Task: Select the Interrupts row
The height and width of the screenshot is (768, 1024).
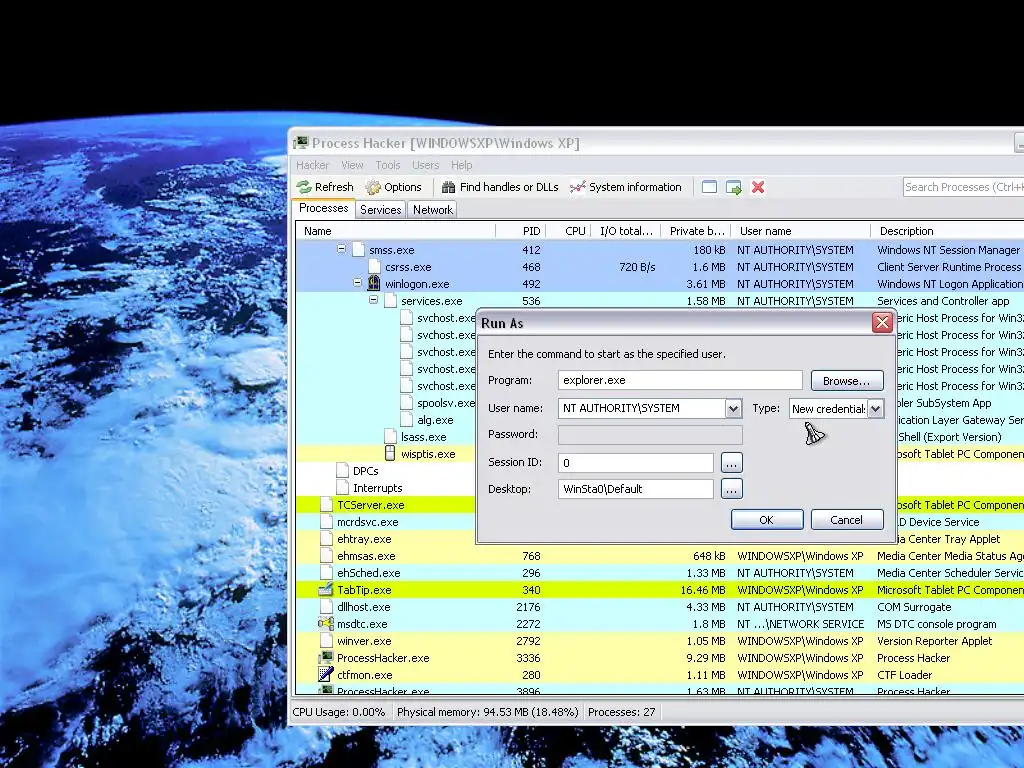Action: 387,488
